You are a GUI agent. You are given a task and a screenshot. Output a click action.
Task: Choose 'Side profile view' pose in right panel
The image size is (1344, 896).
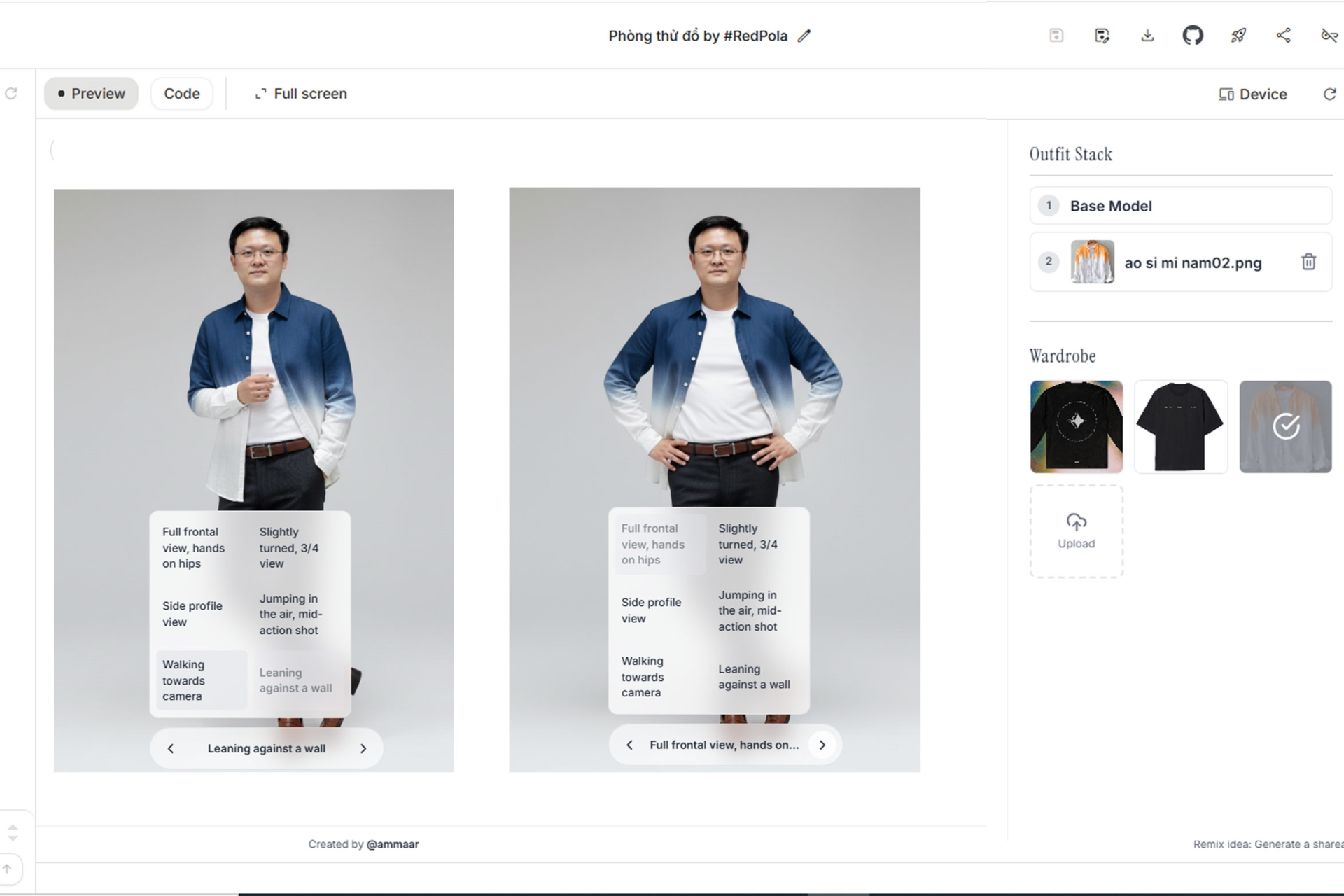(651, 610)
